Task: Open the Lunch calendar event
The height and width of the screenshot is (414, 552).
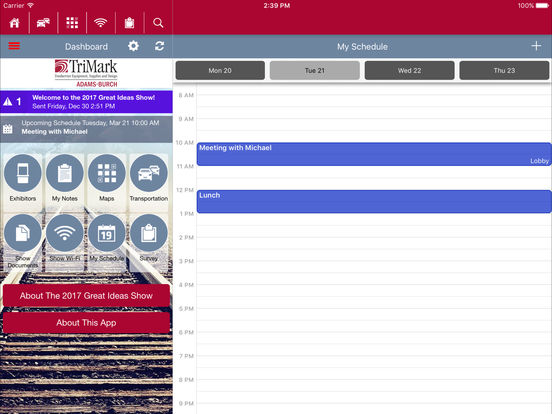Action: click(374, 202)
